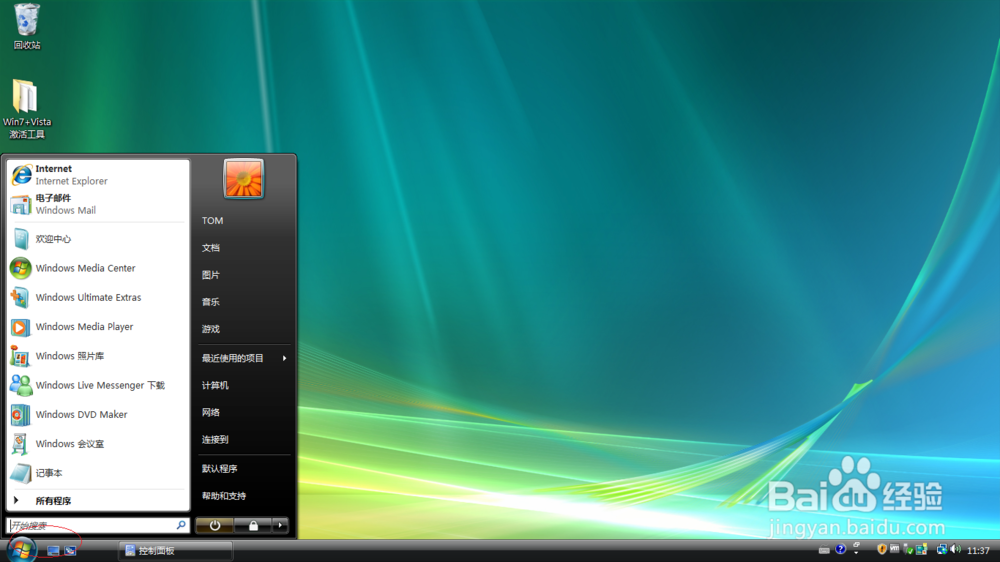
Task: Click the volume speaker tray icon
Action: (x=955, y=549)
